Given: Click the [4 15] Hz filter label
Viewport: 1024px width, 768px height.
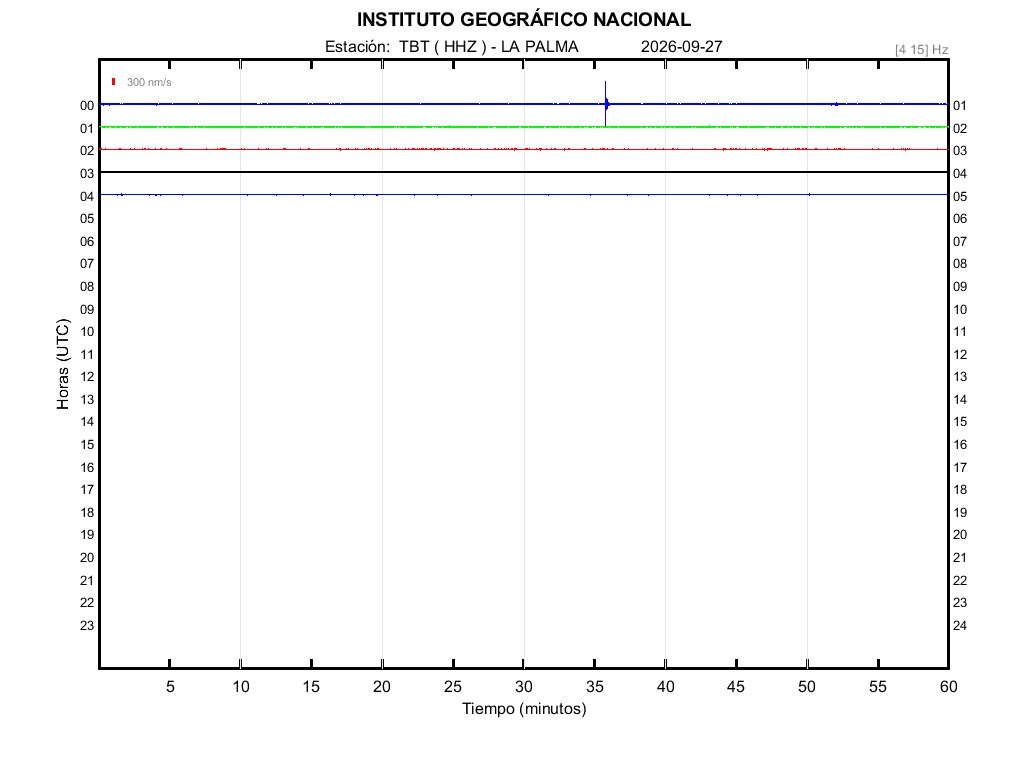Looking at the screenshot, I should pyautogui.click(x=921, y=50).
